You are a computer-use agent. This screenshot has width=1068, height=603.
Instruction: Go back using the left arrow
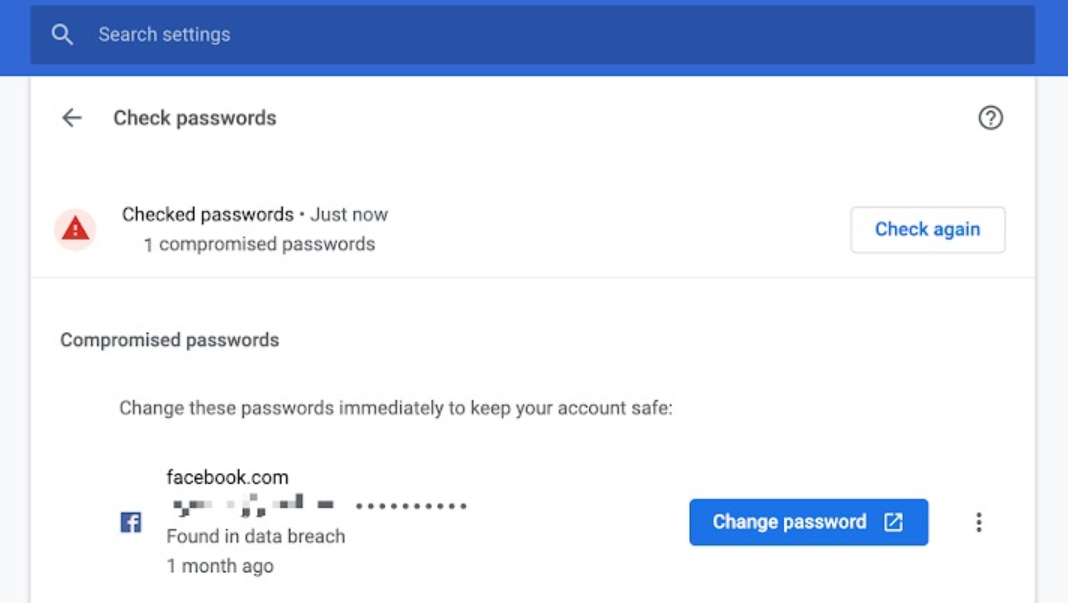click(x=72, y=118)
